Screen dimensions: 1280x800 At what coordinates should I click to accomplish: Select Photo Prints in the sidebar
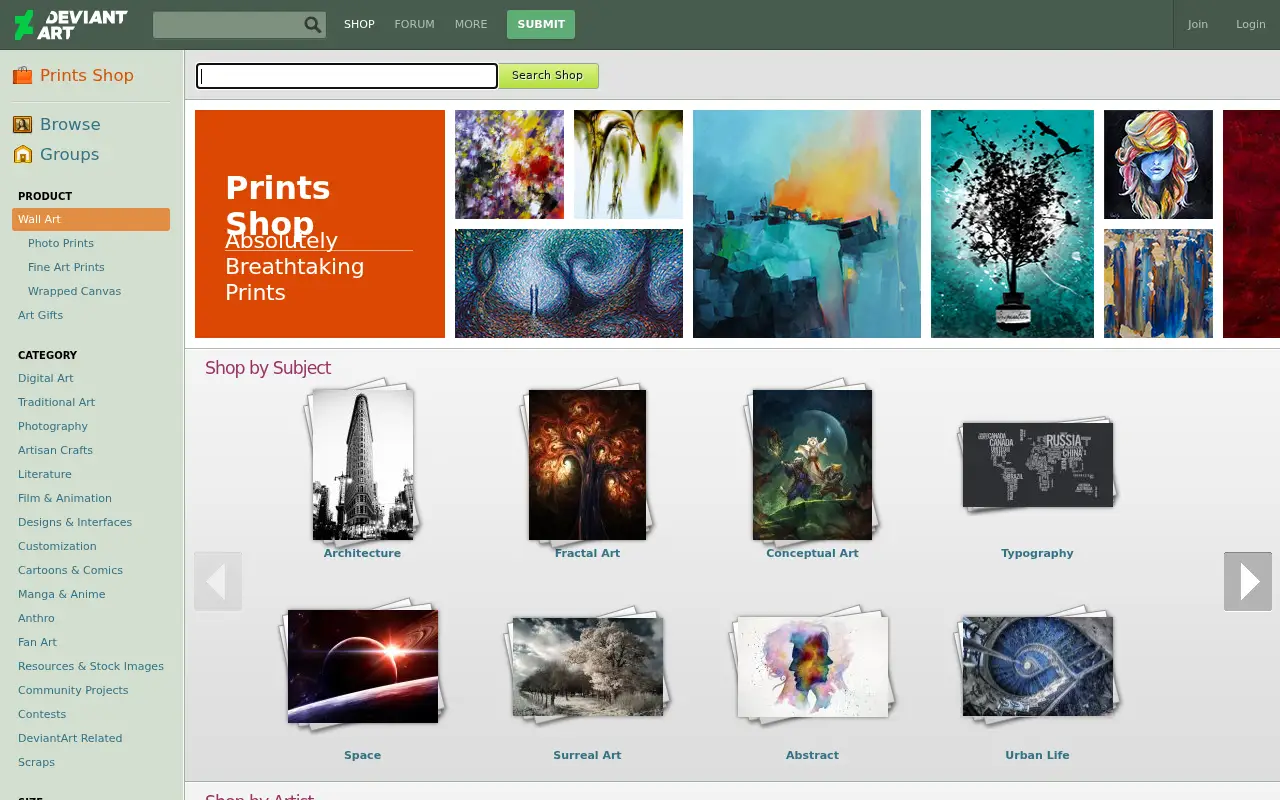[61, 243]
